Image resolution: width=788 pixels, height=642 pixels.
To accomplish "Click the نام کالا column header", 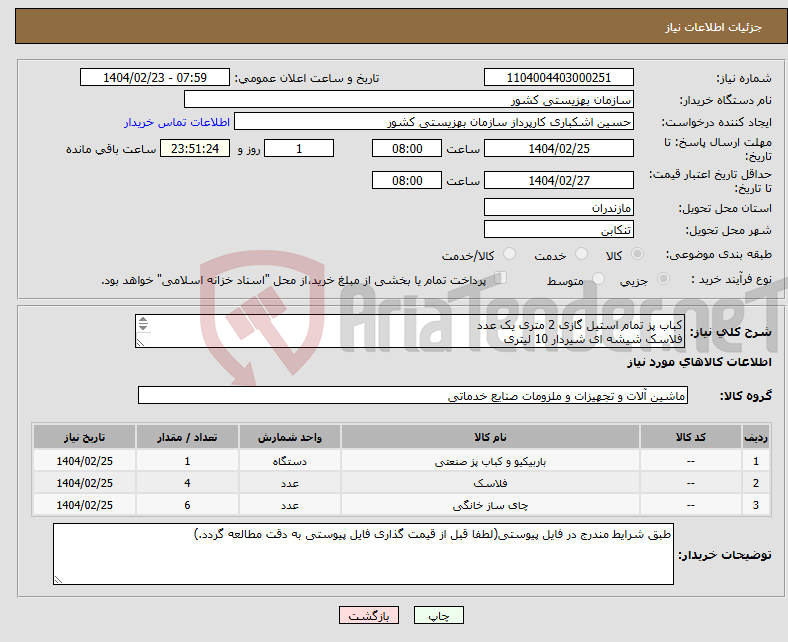I will (x=490, y=437).
